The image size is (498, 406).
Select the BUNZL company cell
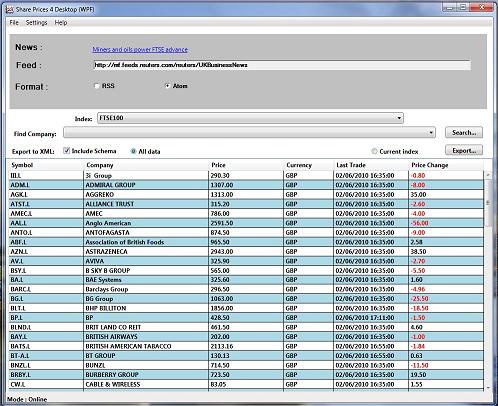[146, 365]
